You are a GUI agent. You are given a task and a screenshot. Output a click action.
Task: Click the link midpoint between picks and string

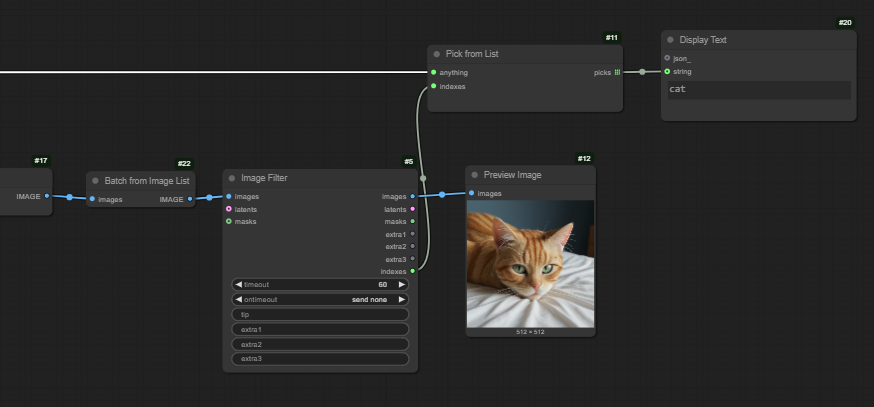point(642,72)
